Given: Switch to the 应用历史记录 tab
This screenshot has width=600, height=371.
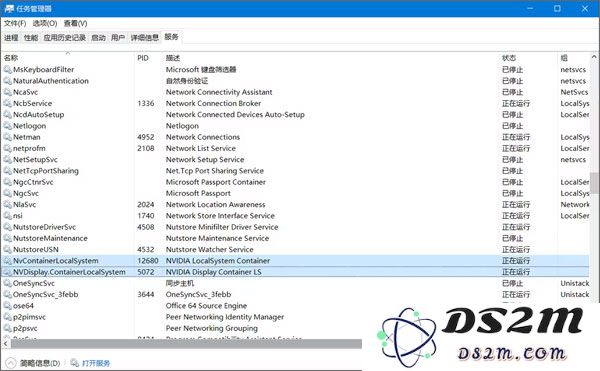Looking at the screenshot, I should (x=65, y=37).
